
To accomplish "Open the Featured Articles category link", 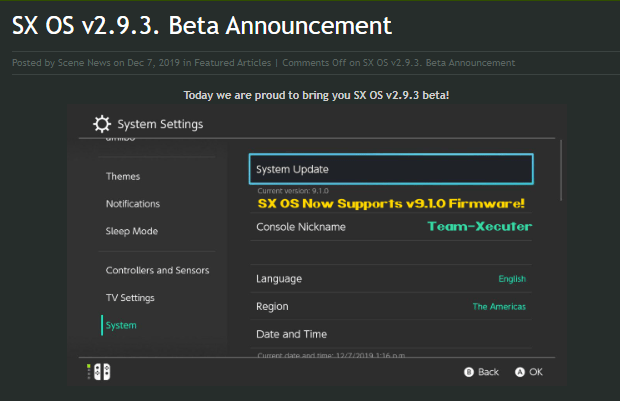I will click(x=232, y=63).
